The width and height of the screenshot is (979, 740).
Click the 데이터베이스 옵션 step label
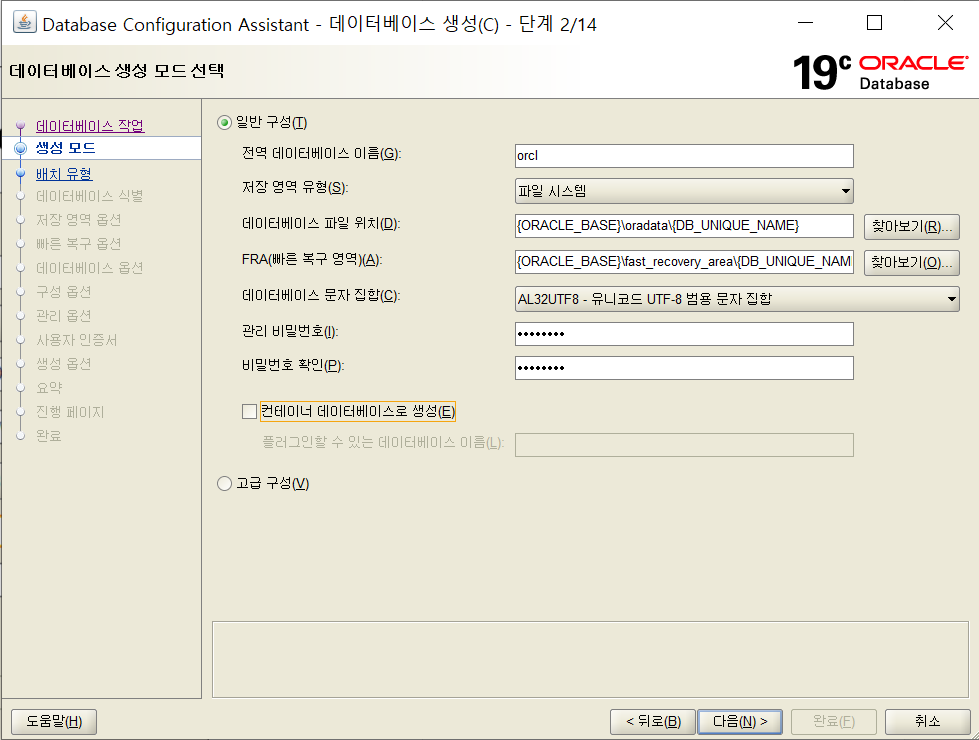pyautogui.click(x=89, y=268)
